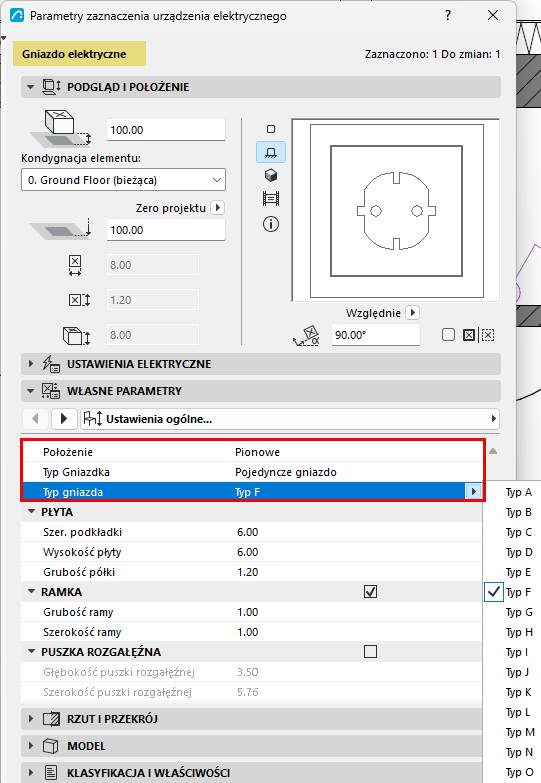
Task: Click the socket preview thumbnail
Action: click(396, 210)
